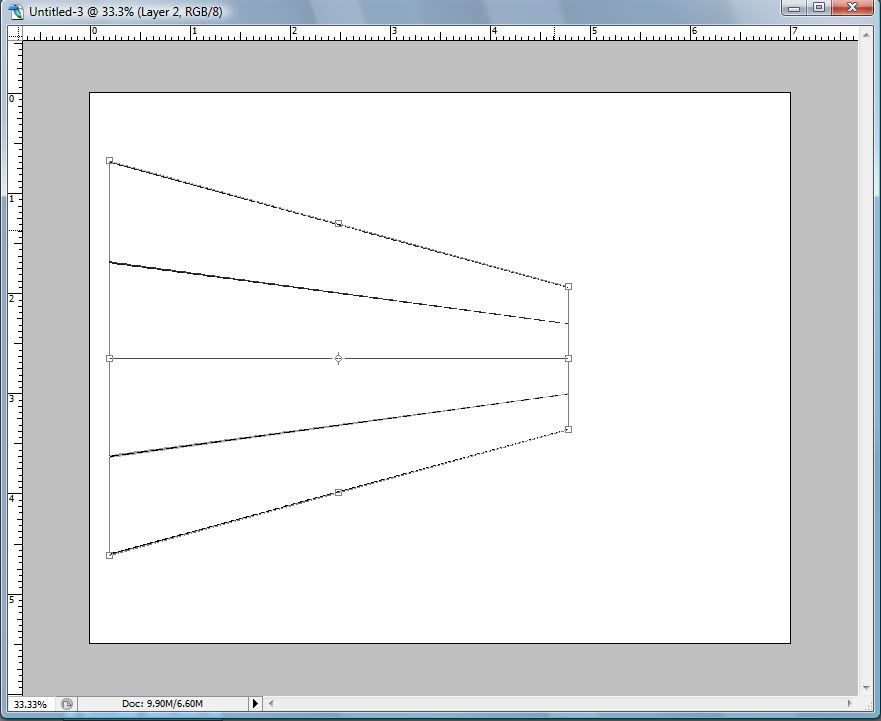Click the left edge middle transform handle
The image size is (881, 721).
110,359
